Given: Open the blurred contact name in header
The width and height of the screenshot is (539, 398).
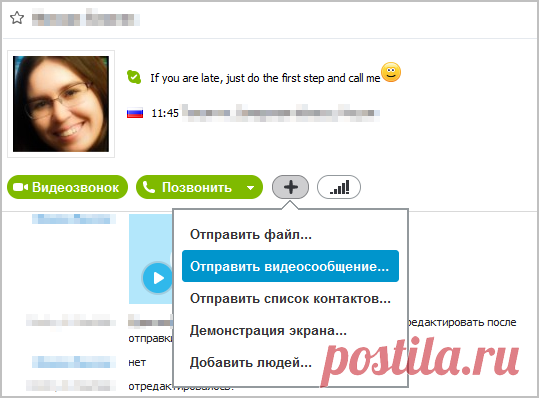Looking at the screenshot, I should pos(86,19).
